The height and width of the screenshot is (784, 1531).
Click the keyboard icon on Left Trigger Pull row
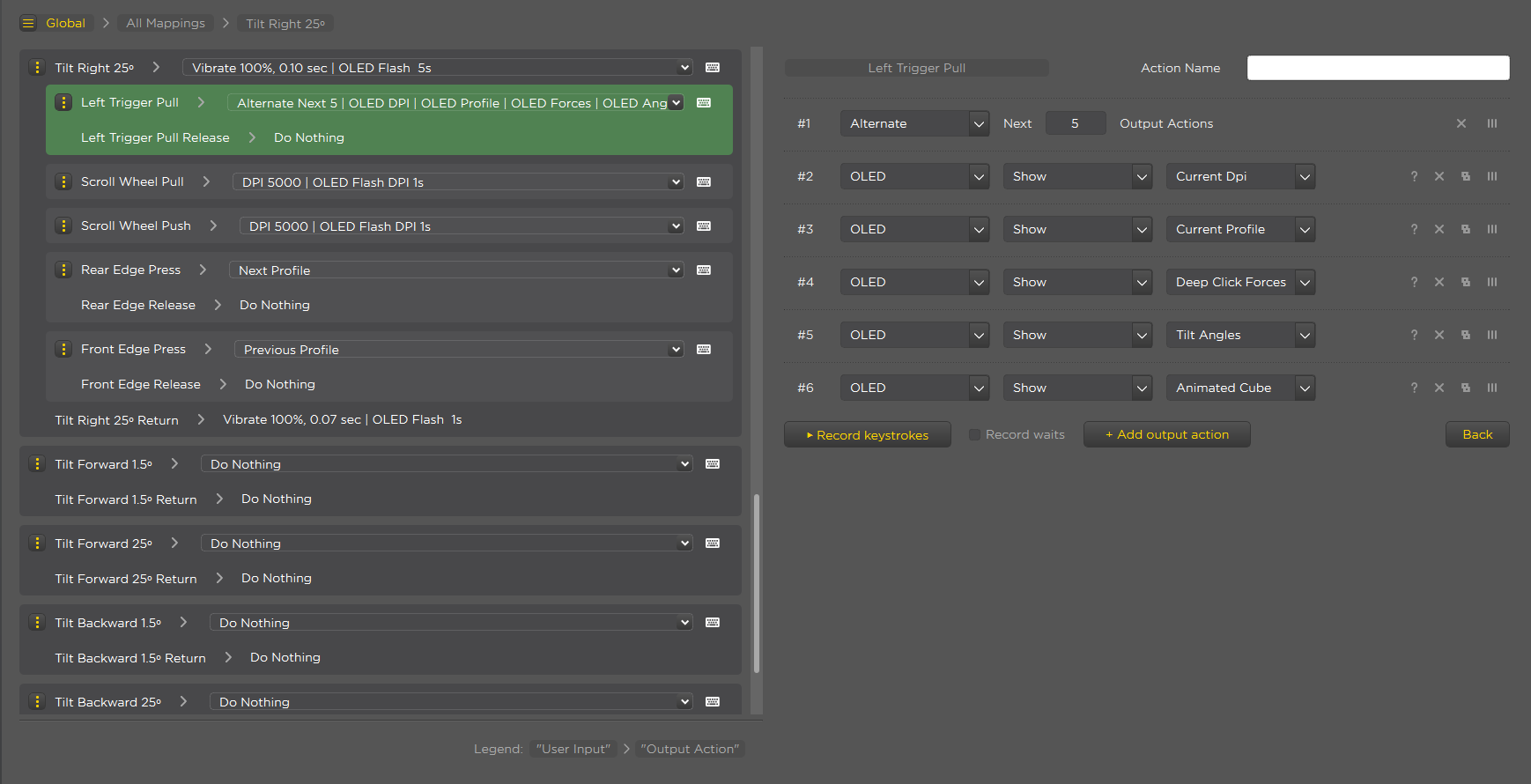click(x=704, y=103)
